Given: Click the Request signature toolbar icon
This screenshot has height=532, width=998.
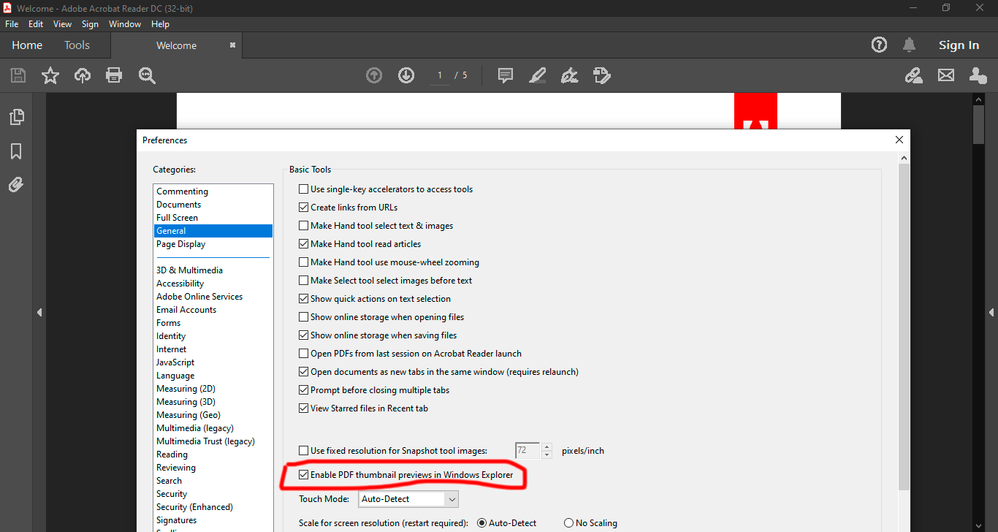Looking at the screenshot, I should pos(601,76).
